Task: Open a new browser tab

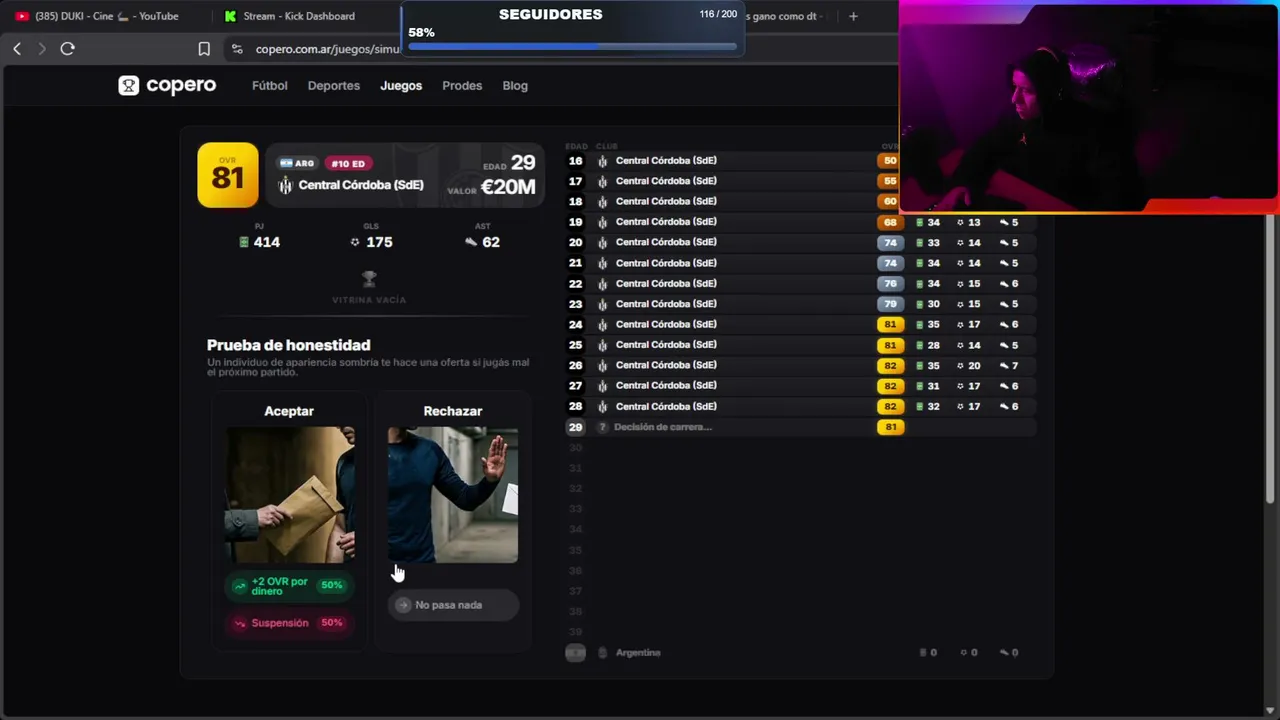Action: click(x=853, y=16)
